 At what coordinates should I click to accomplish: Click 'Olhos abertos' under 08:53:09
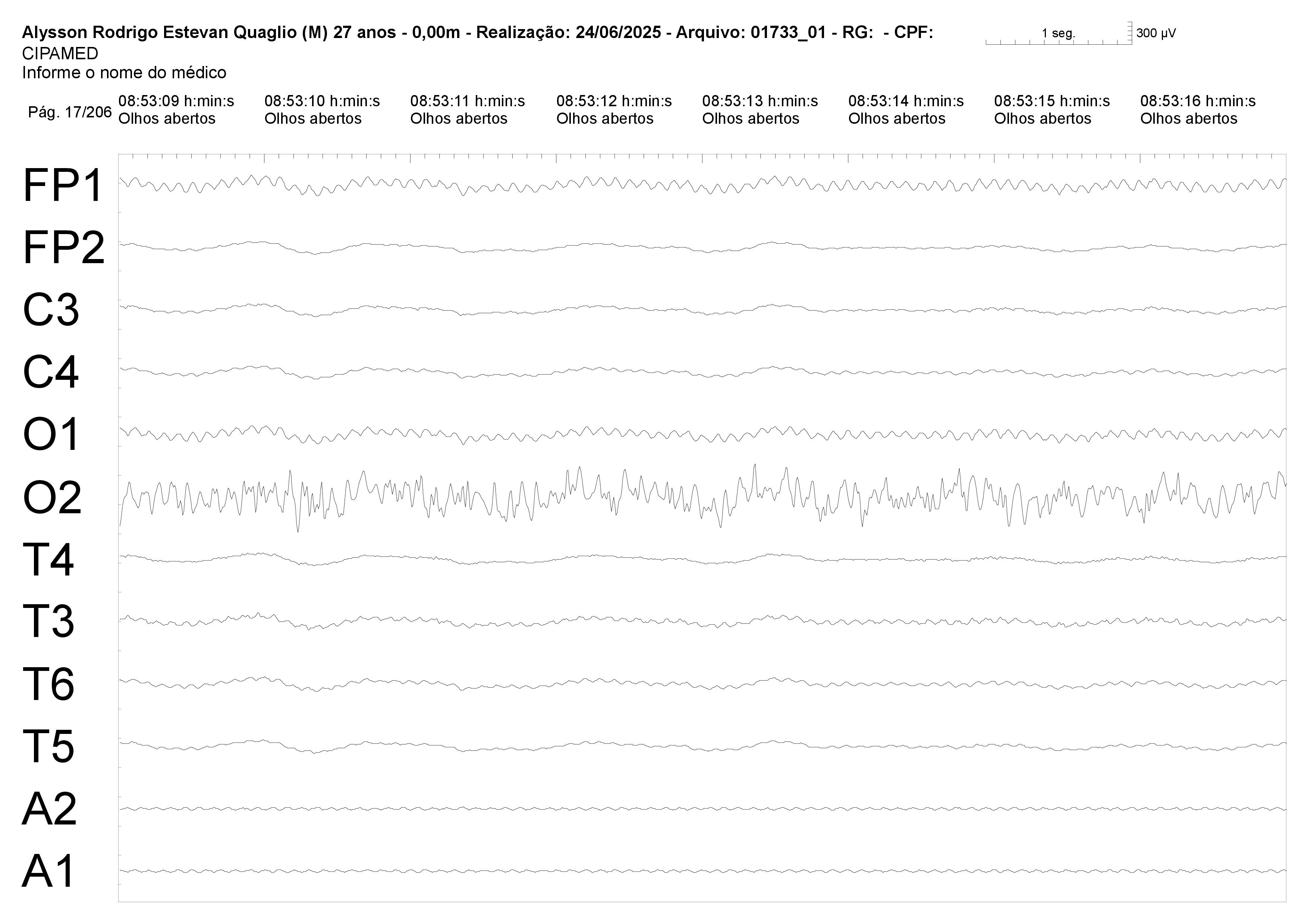tap(167, 119)
